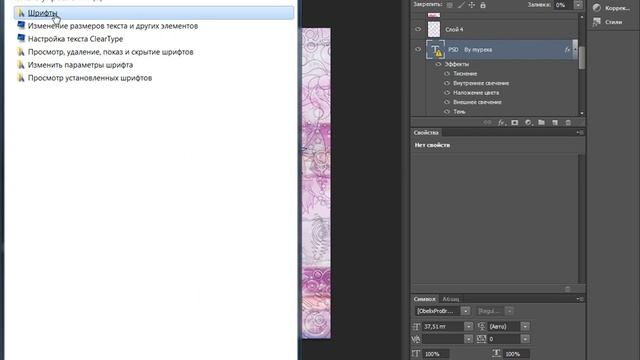
Task: Click the leading icon in Character panel
Action: [482, 327]
